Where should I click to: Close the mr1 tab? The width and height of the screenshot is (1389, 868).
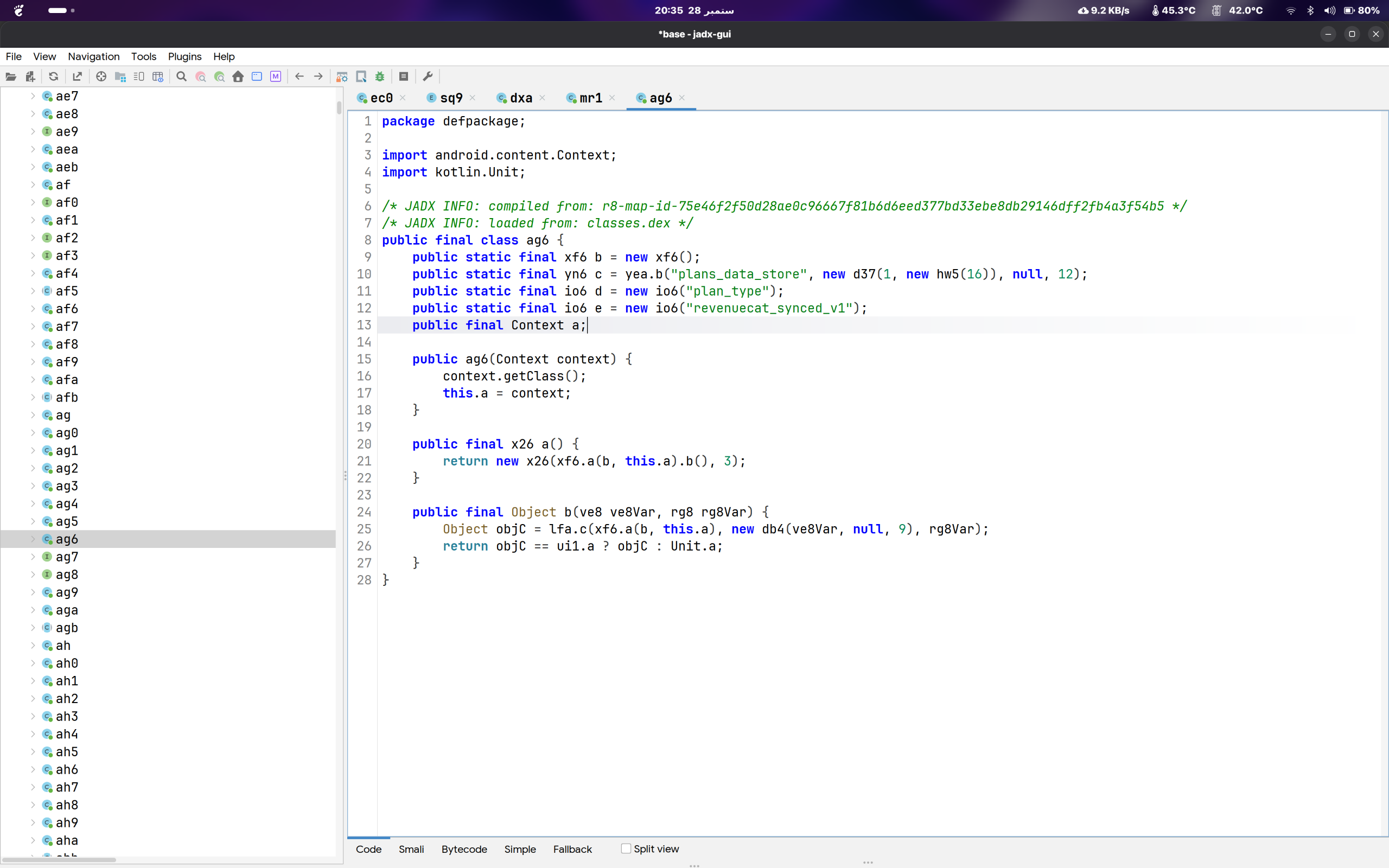612,98
